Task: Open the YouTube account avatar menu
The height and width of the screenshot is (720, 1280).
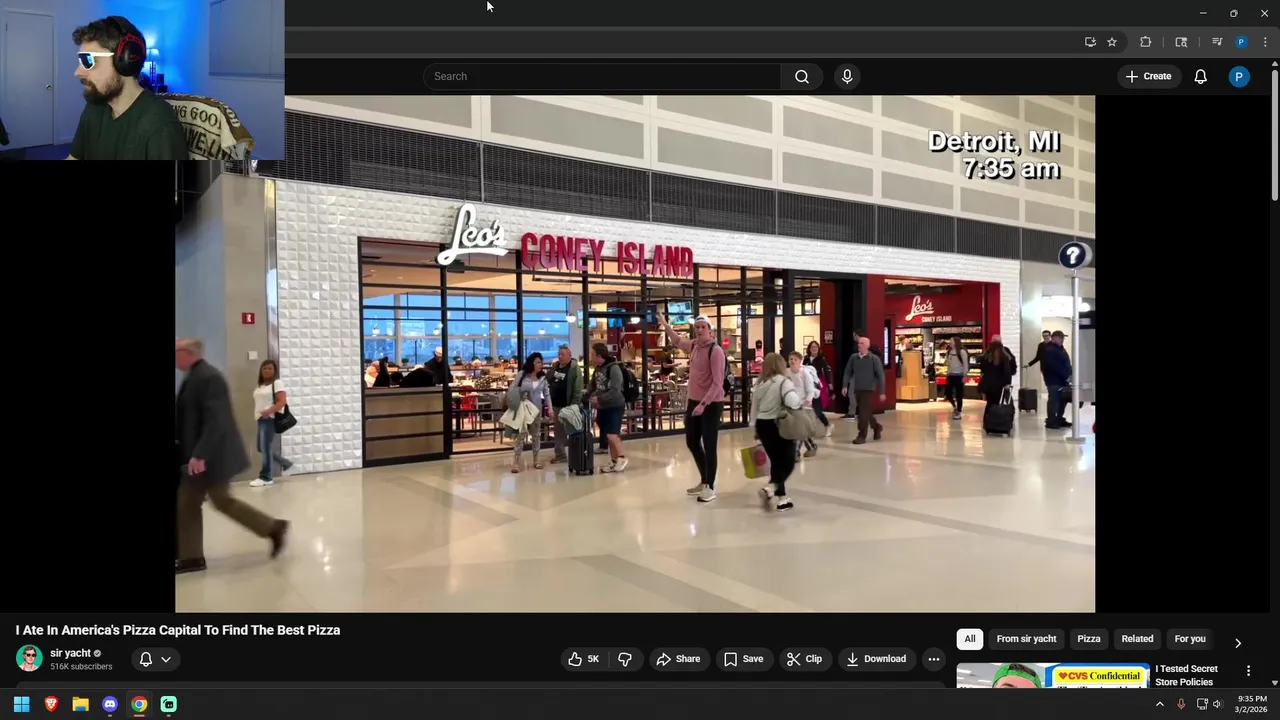Action: click(x=1239, y=76)
